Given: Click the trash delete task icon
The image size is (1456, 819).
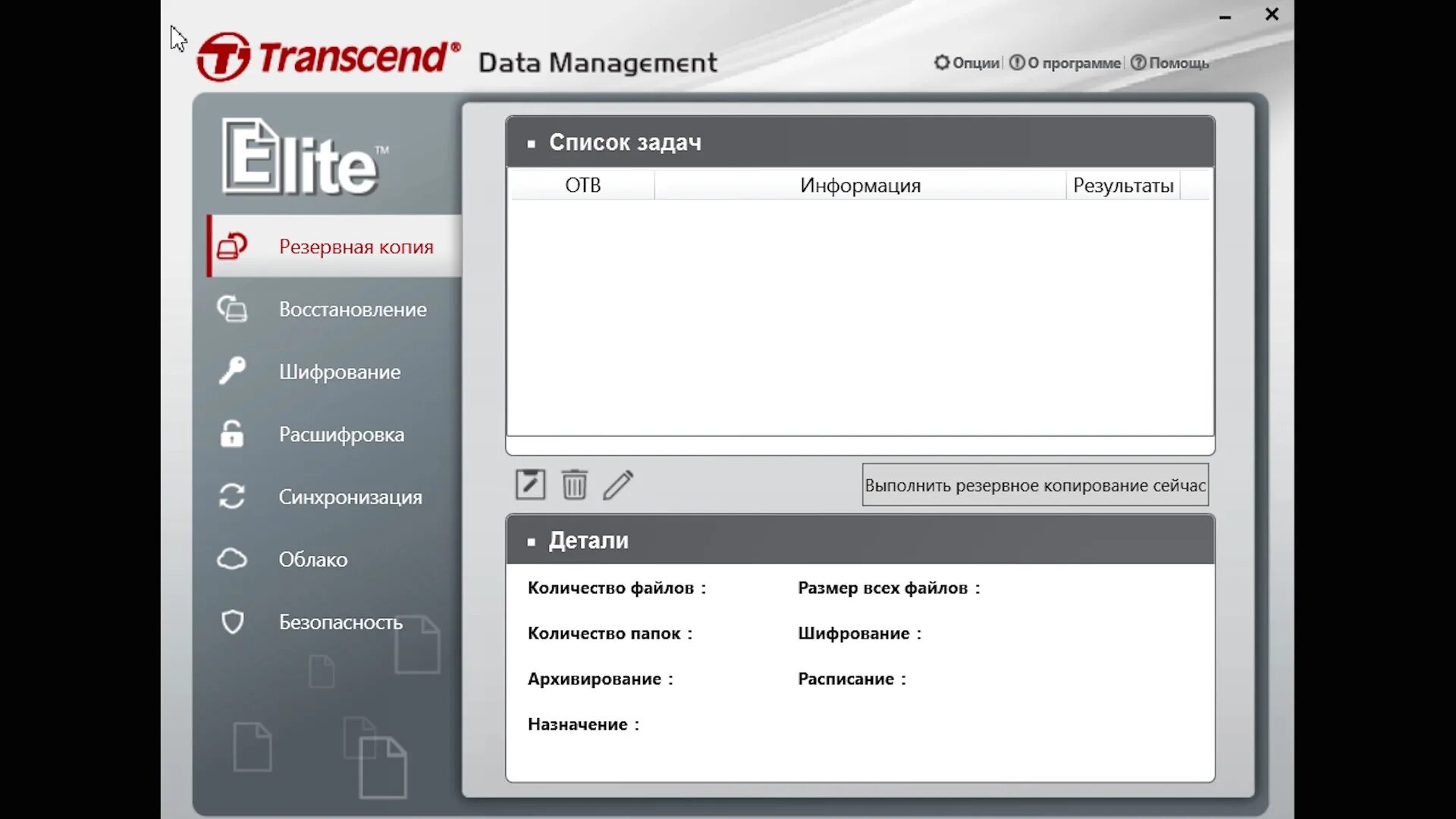Looking at the screenshot, I should pyautogui.click(x=574, y=485).
